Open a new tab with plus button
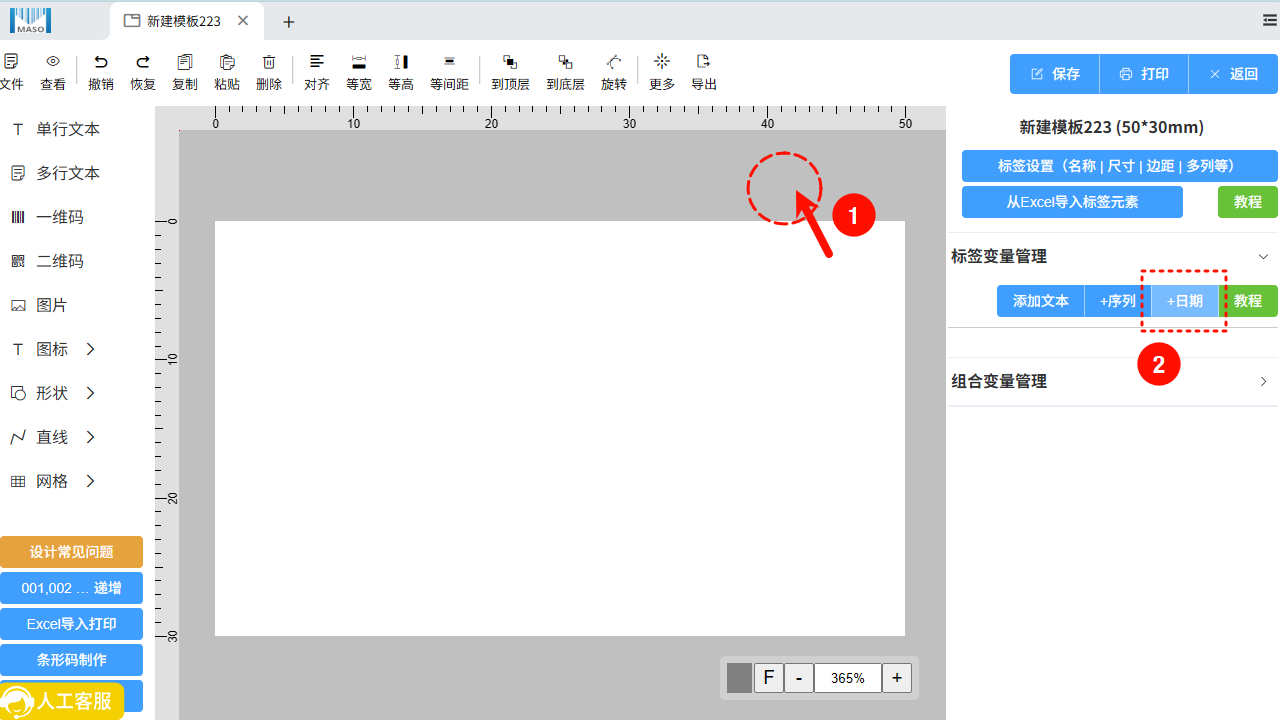 [289, 22]
